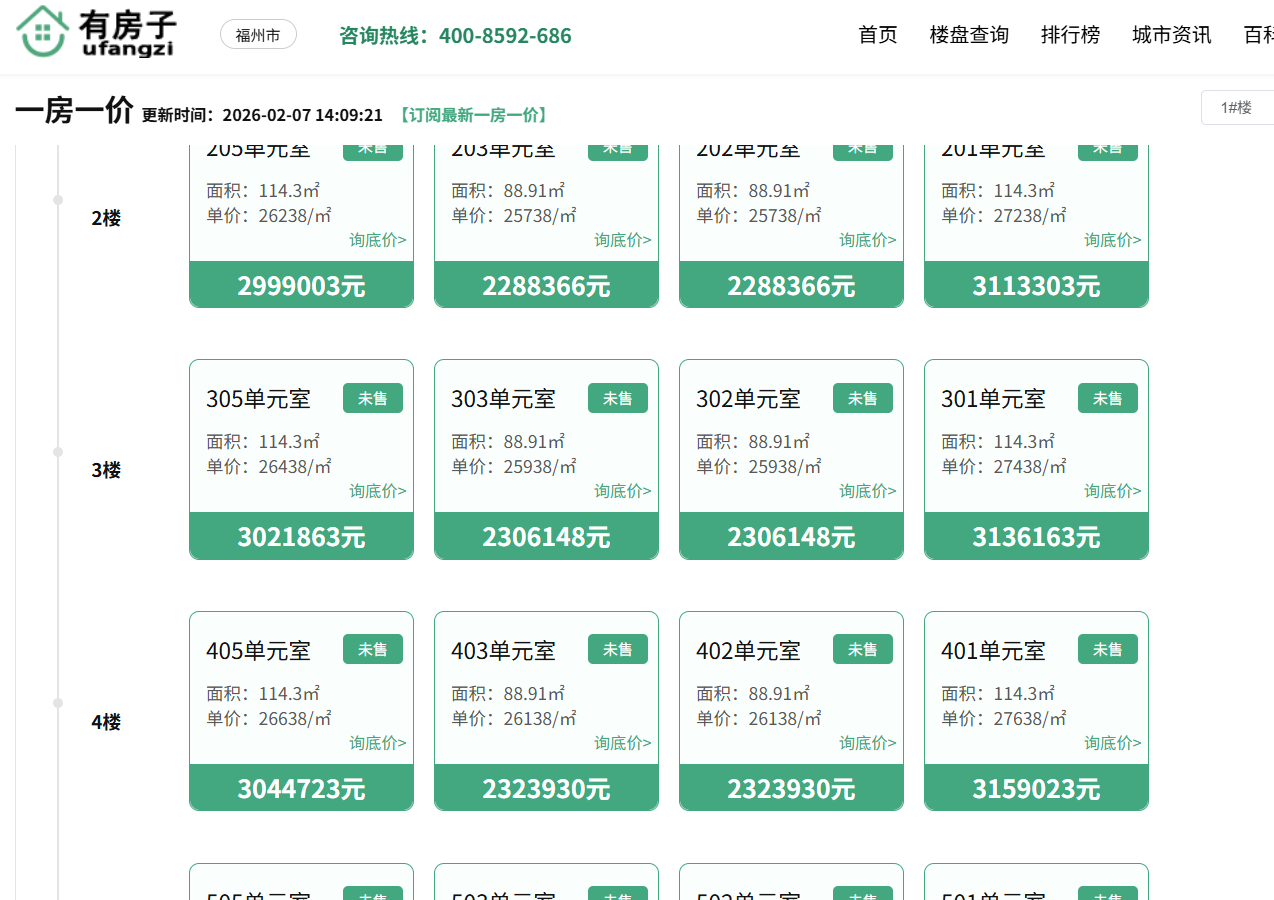Open the 1#楼 building dropdown
The height and width of the screenshot is (900, 1274).
tap(1236, 107)
